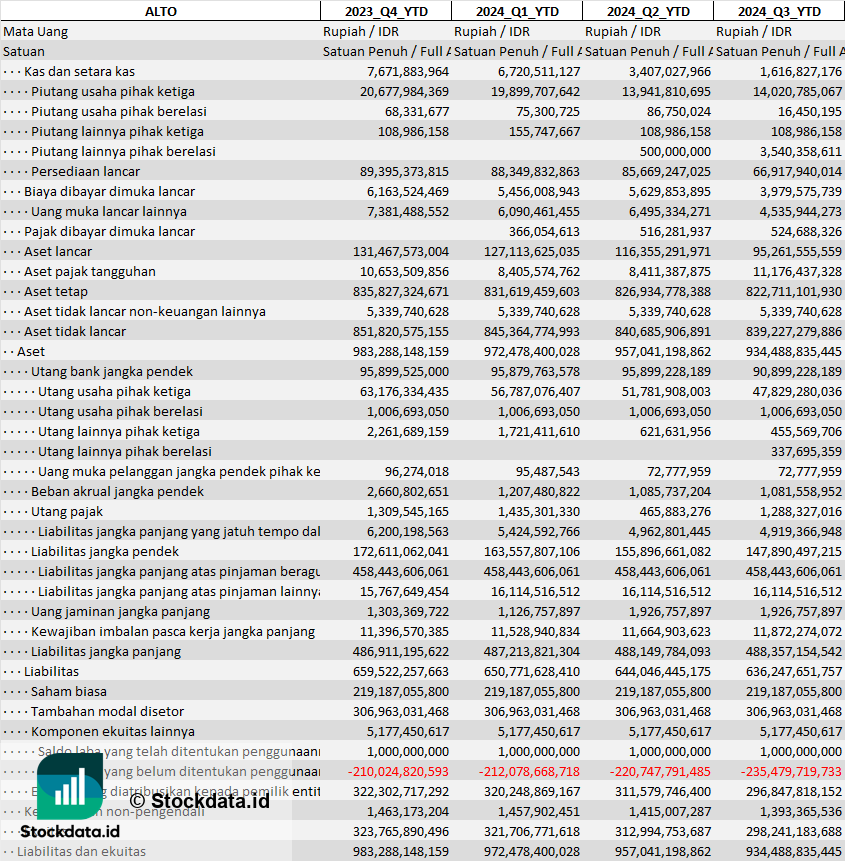Screen dimensions: 845x861
Task: Select Aset tidak lancar non-keuangan lainnya
Action: (144, 312)
